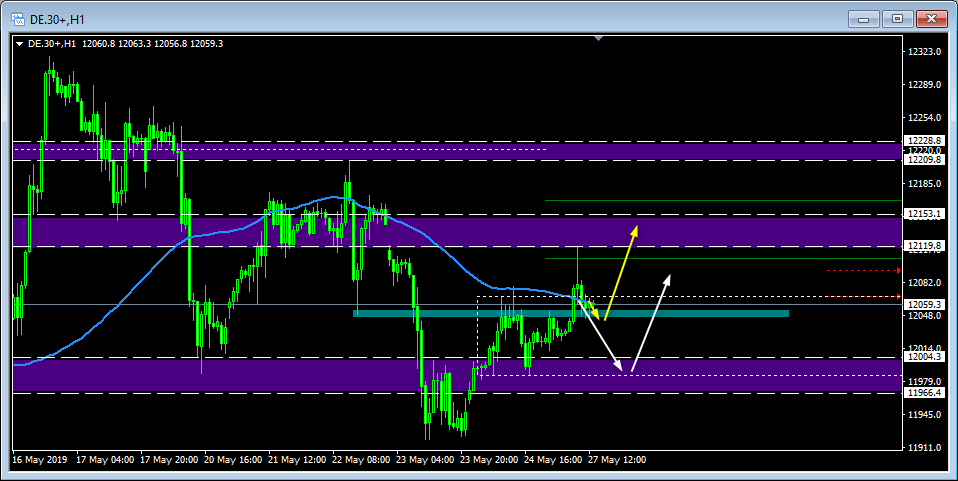Viewport: 958px width, 481px height.
Task: Click the 12153.1 price level label
Action: tap(923, 214)
